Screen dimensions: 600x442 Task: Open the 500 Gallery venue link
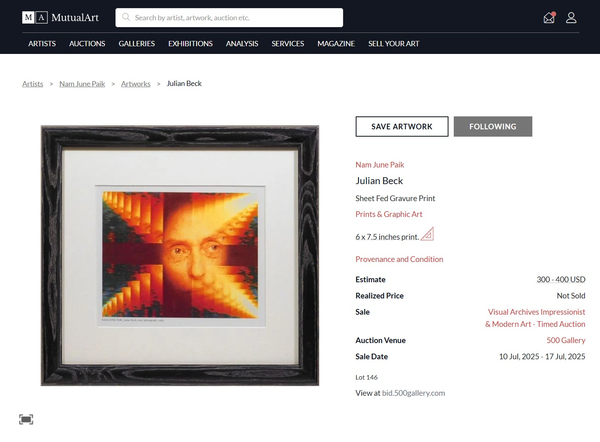click(x=566, y=340)
